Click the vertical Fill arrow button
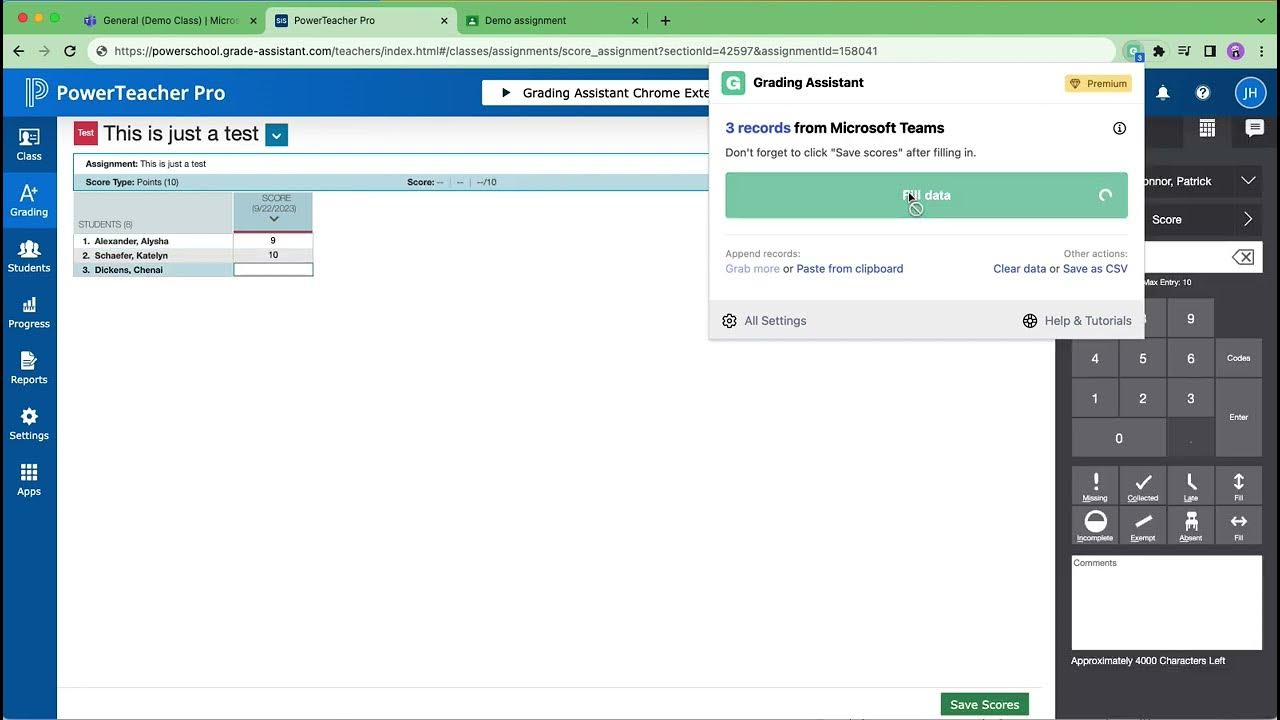1280x720 pixels. (1239, 486)
